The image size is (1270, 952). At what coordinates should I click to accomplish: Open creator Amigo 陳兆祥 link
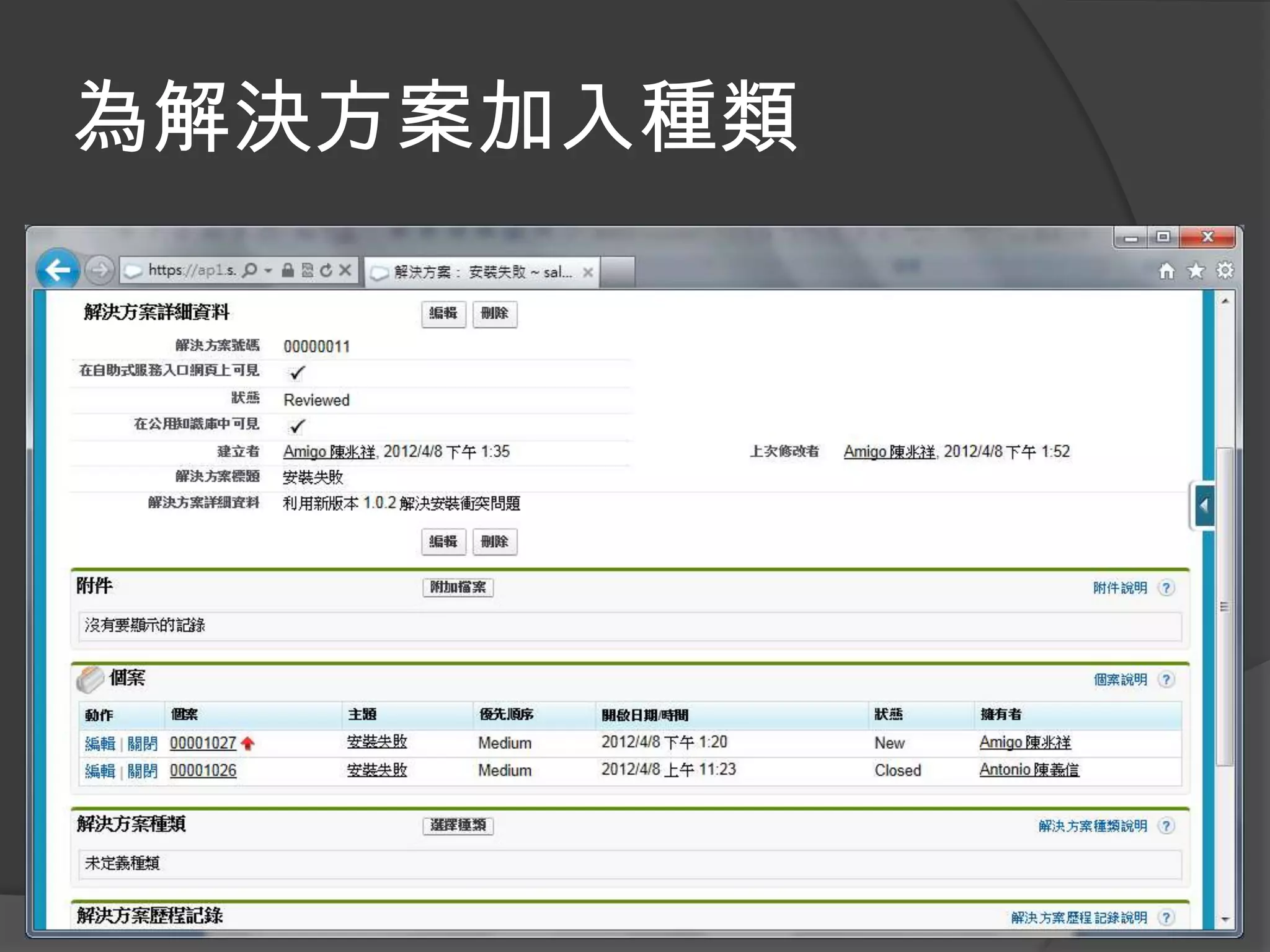[x=329, y=452]
